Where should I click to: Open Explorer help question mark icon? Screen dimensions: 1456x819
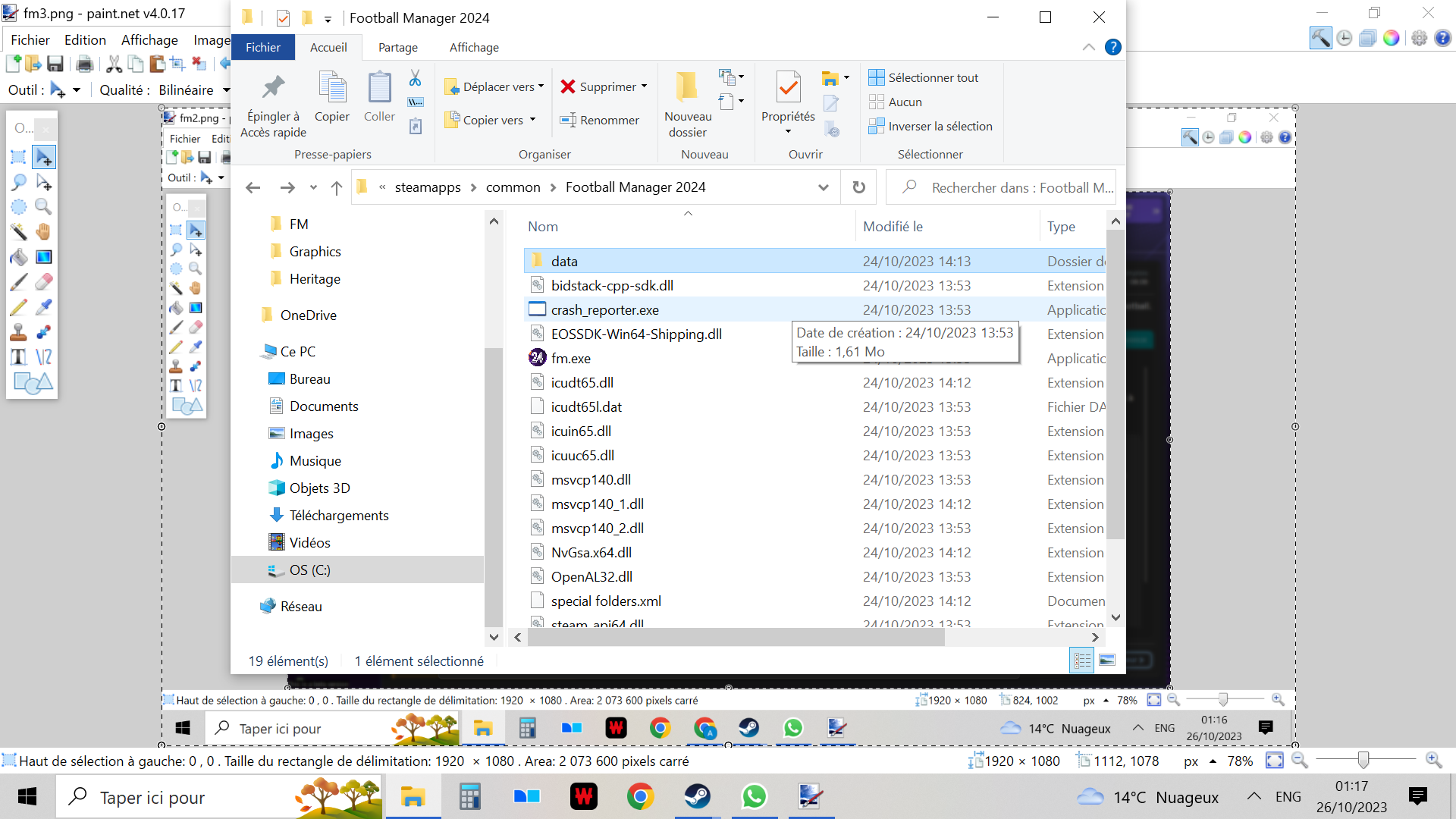tap(1112, 47)
